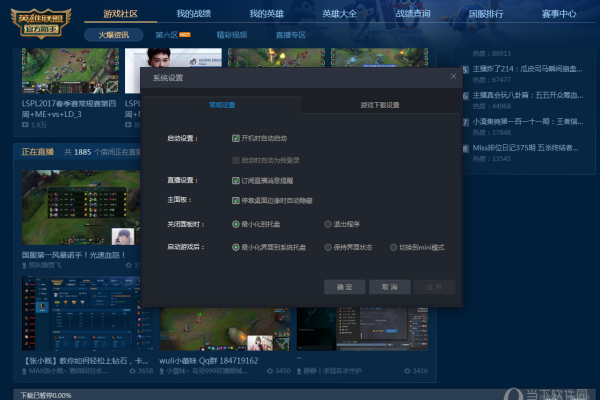Click the LSPL2017春季赛常规赛第四周 video title
Screen dimensions: 600x400
click(x=69, y=109)
